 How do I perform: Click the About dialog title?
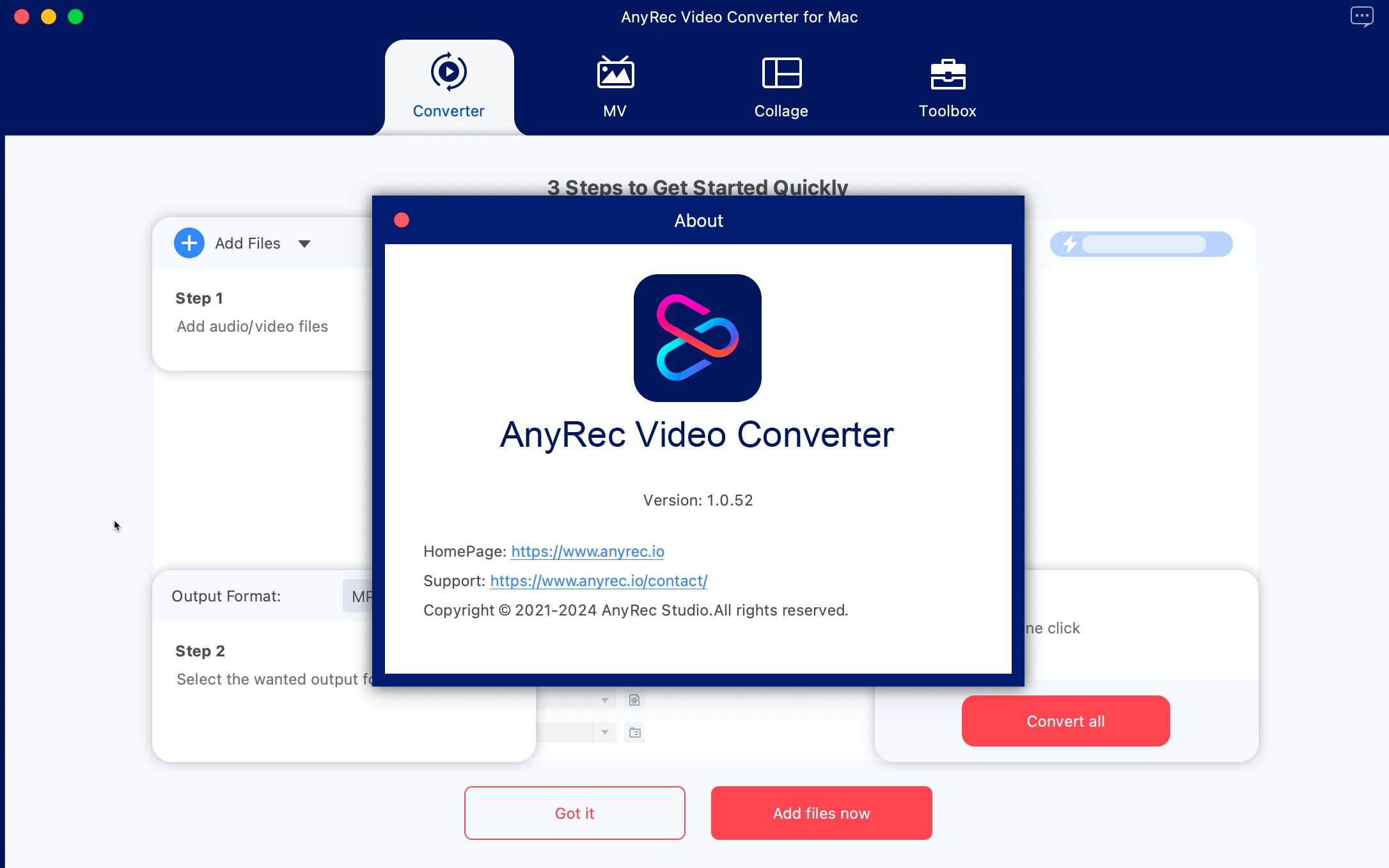[698, 221]
